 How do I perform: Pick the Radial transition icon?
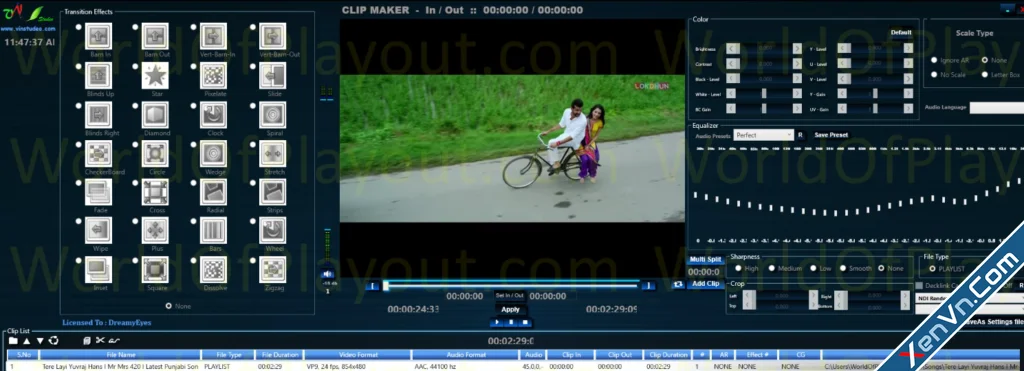(214, 192)
